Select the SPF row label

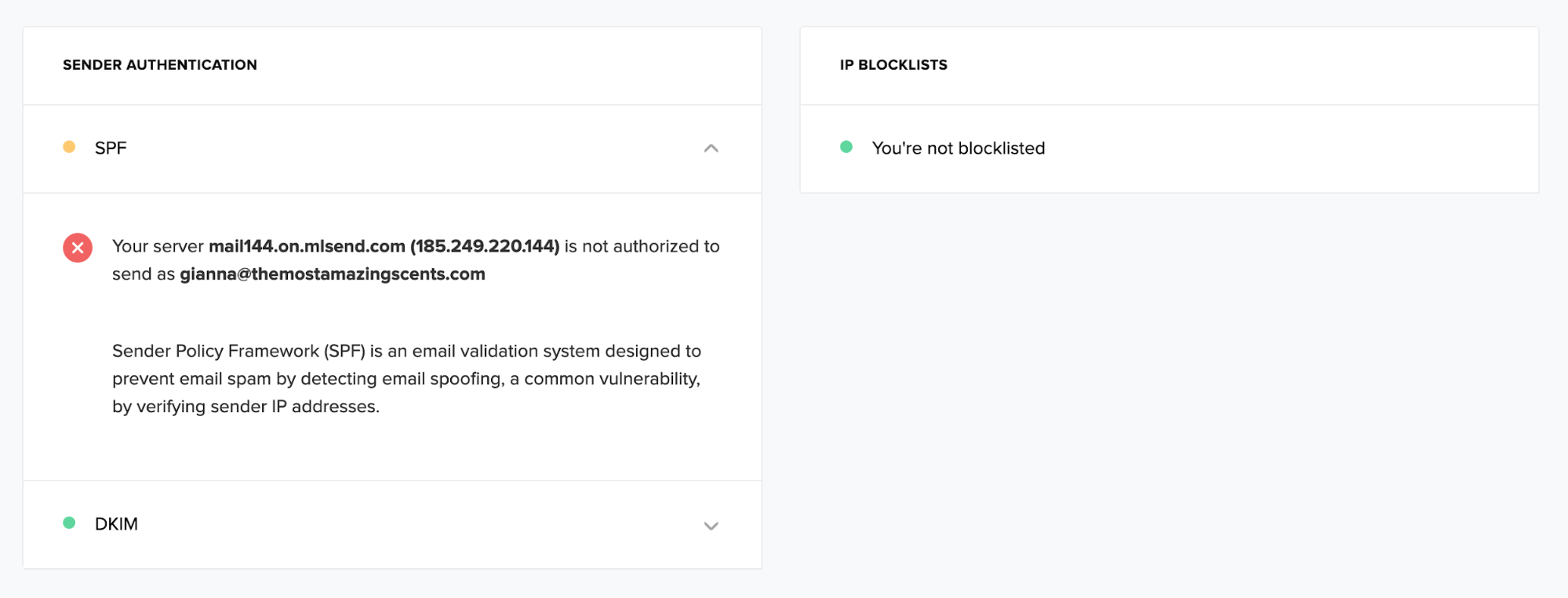(x=111, y=148)
